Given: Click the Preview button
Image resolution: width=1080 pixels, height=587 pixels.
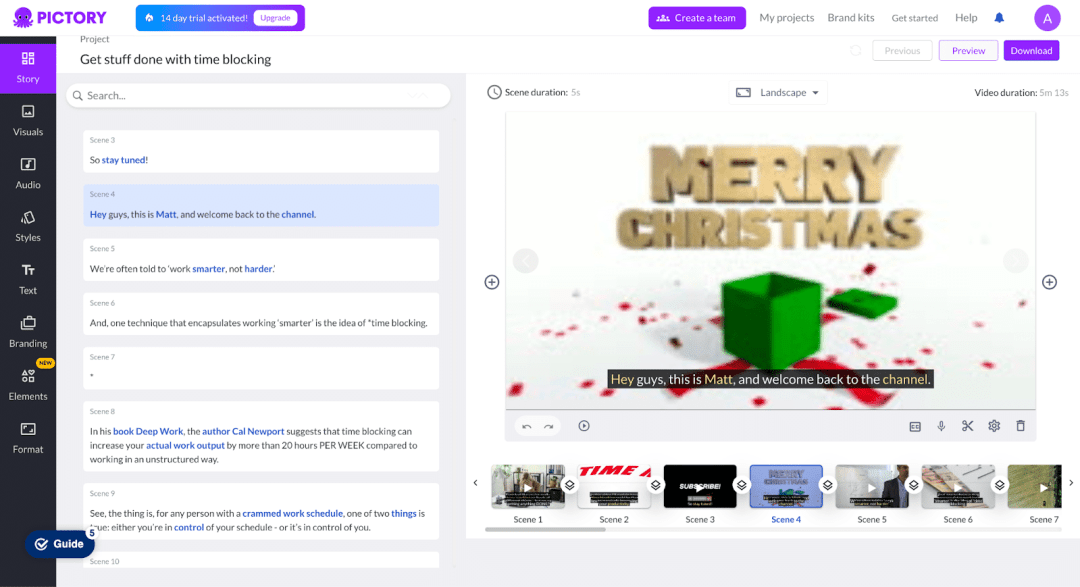Looking at the screenshot, I should [x=968, y=50].
